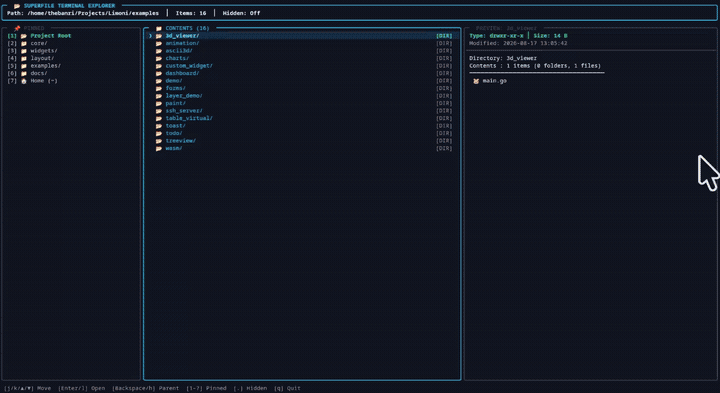Click the folder icon beside 3d_viewer/

pyautogui.click(x=159, y=36)
